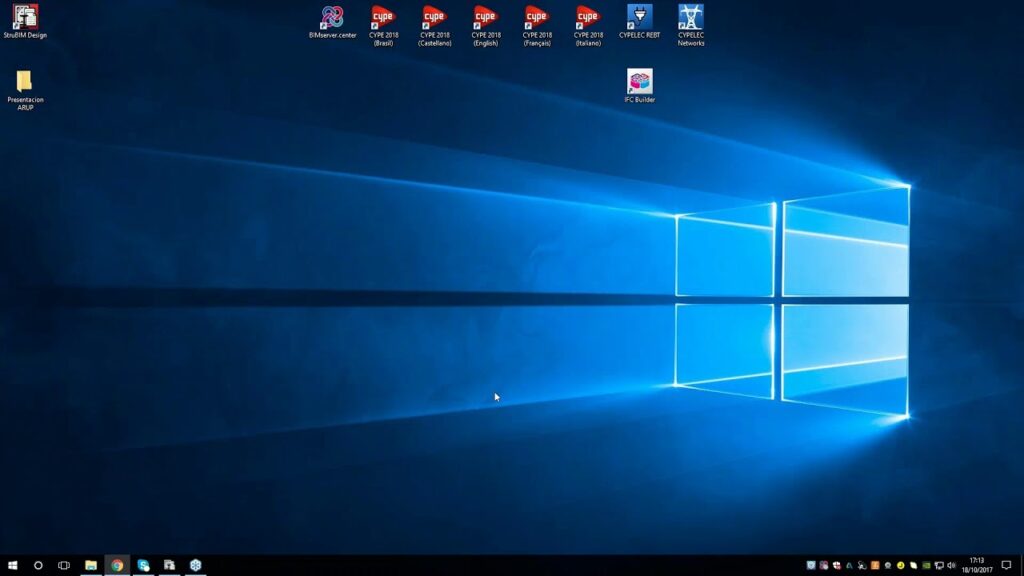The image size is (1024, 576).
Task: Open the BIMserver.center desktop icon
Action: click(332, 18)
